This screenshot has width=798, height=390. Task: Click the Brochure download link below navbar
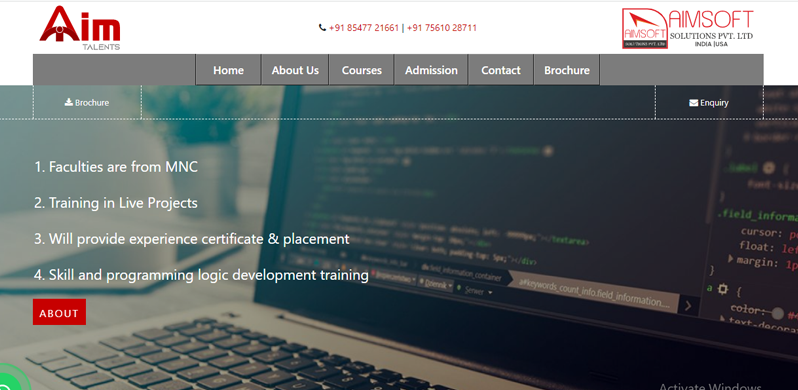[87, 102]
